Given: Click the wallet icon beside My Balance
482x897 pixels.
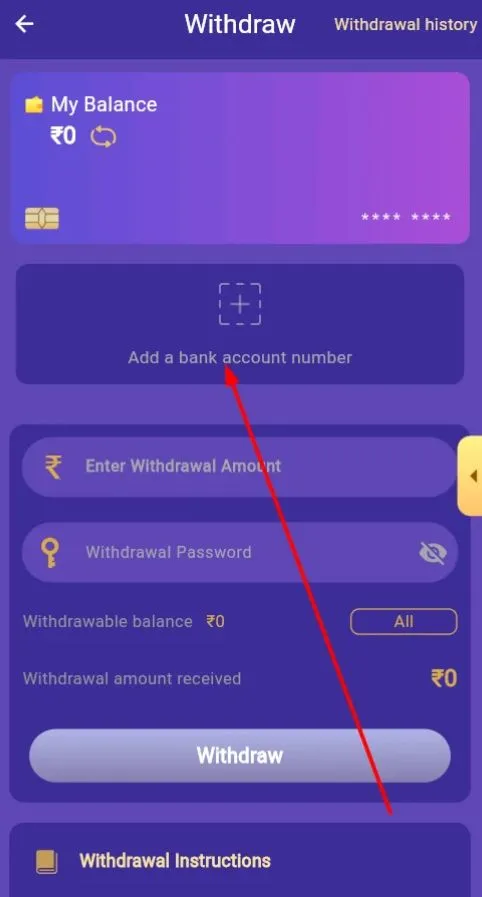Looking at the screenshot, I should (34, 105).
